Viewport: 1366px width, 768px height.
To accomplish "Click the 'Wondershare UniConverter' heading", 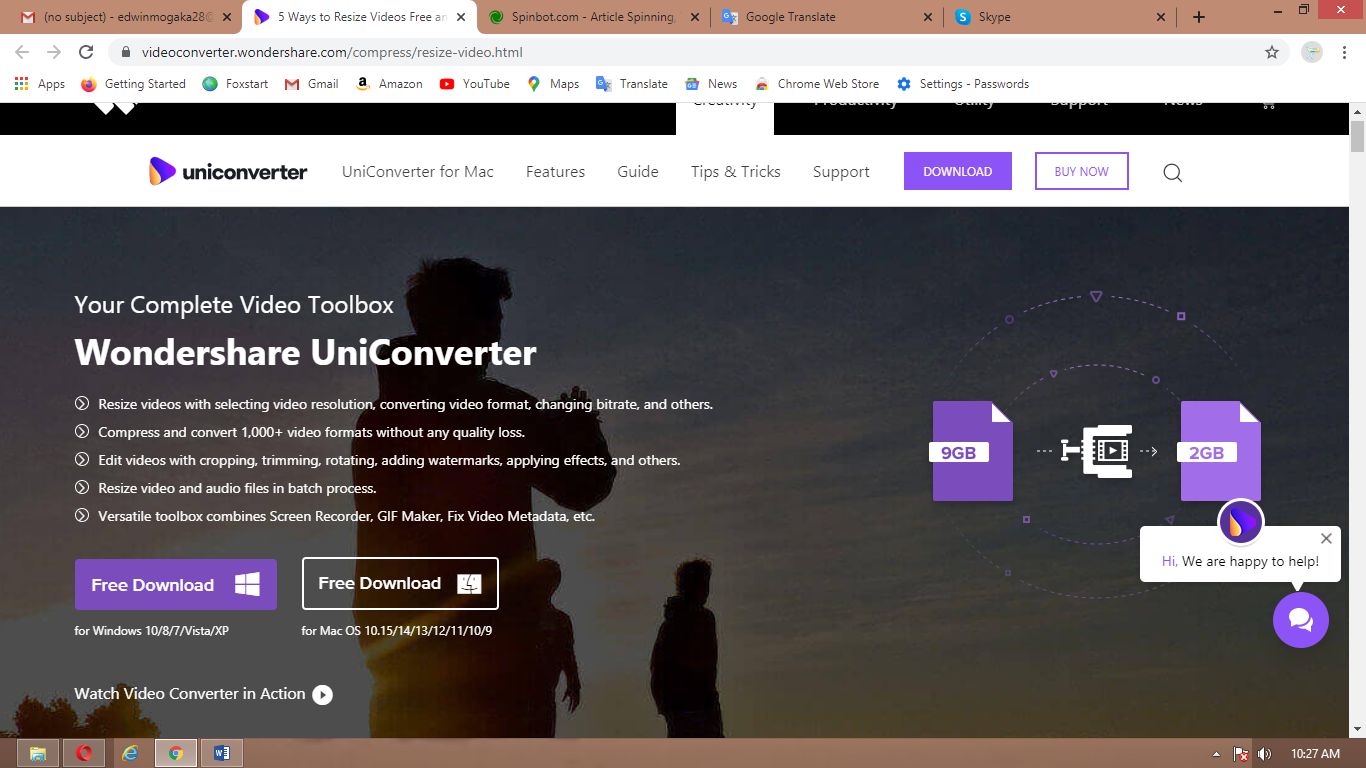I will coord(306,352).
